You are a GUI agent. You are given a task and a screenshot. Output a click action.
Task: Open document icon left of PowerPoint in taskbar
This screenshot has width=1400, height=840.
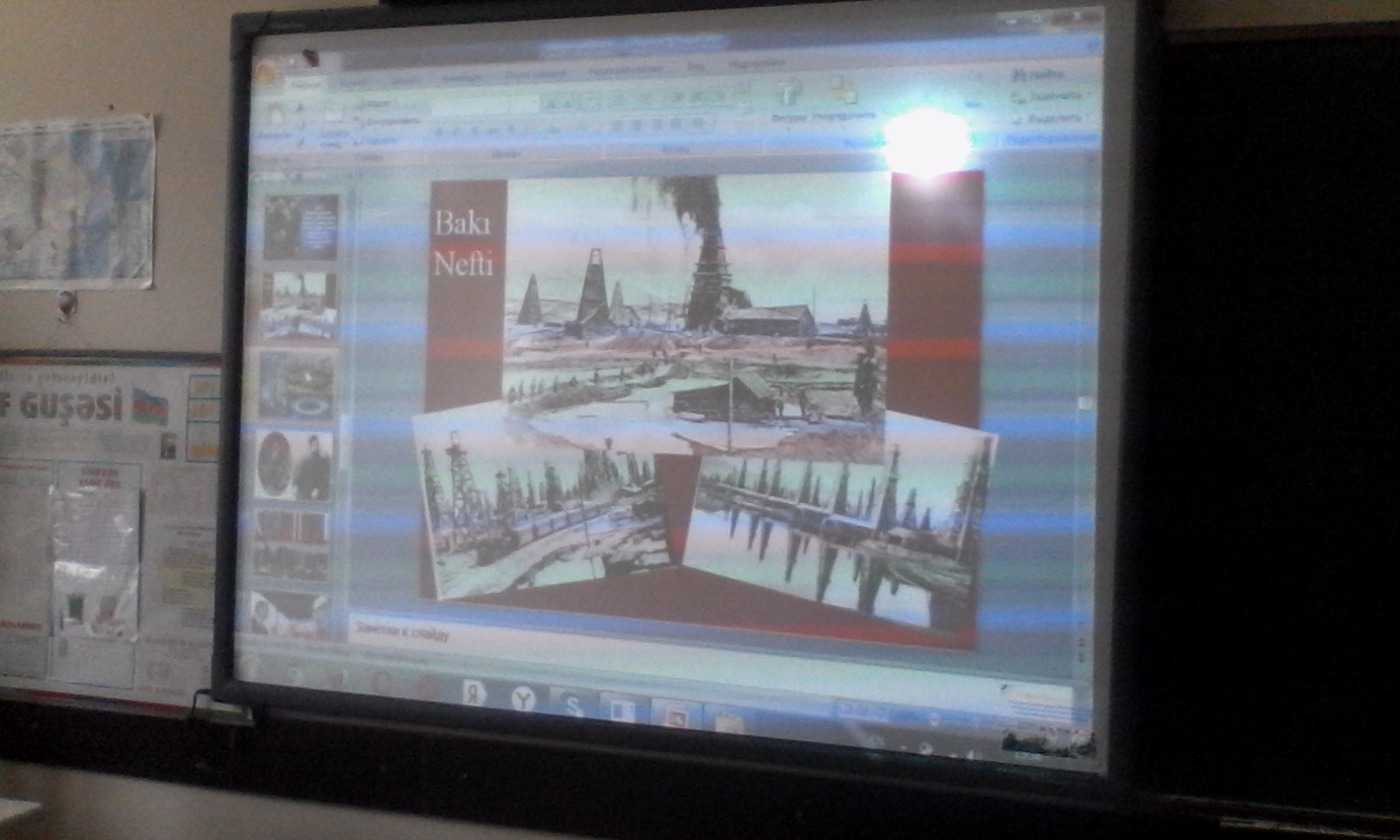point(623,710)
